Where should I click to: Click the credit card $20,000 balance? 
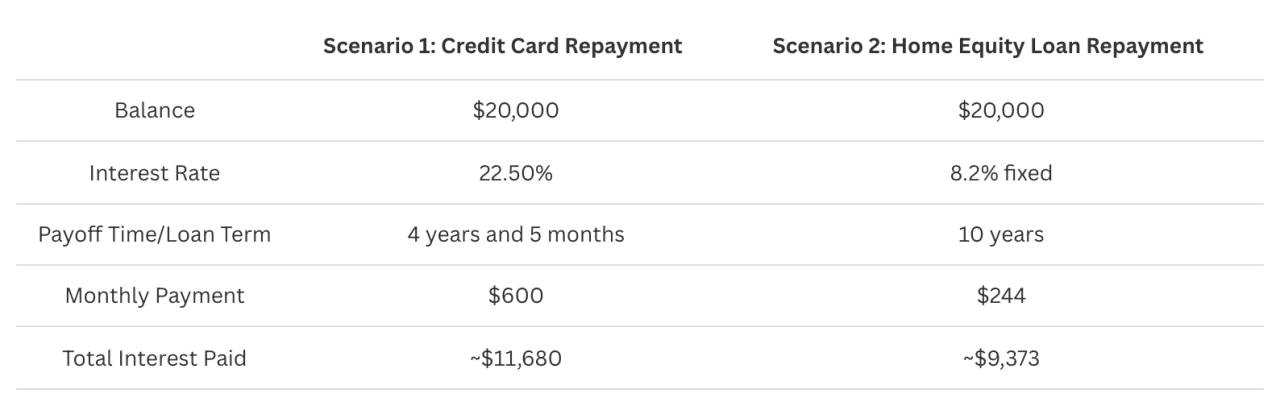[x=516, y=111]
